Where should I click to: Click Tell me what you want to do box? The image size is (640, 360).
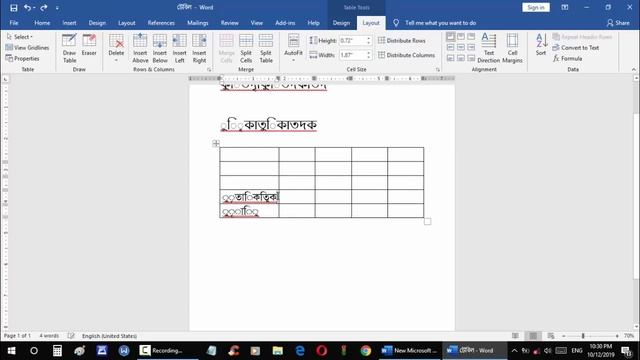point(440,23)
